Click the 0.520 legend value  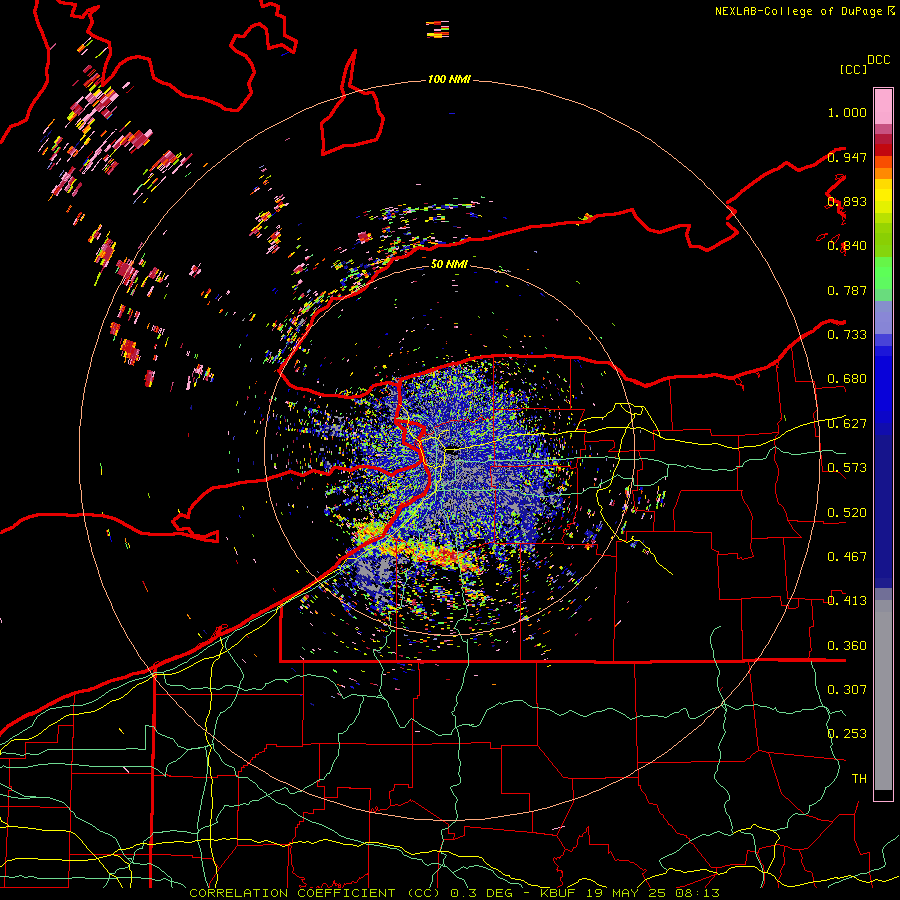pyautogui.click(x=847, y=513)
